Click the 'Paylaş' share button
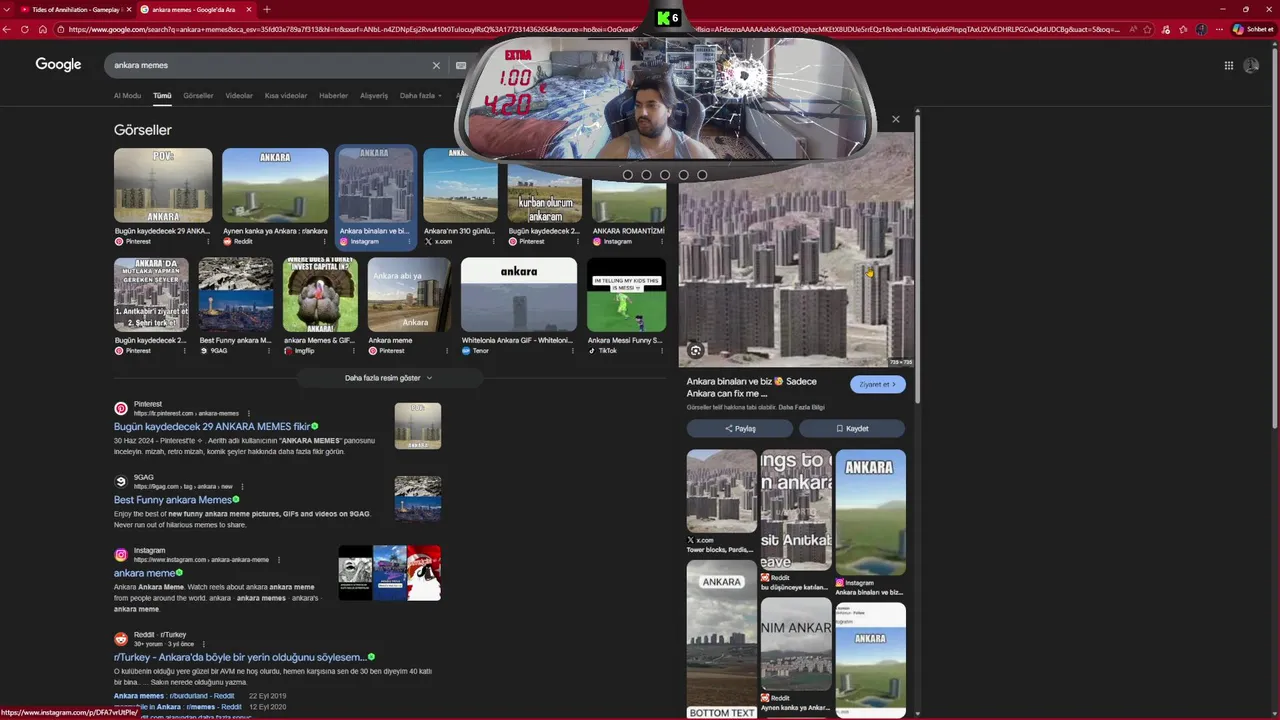 [x=740, y=429]
